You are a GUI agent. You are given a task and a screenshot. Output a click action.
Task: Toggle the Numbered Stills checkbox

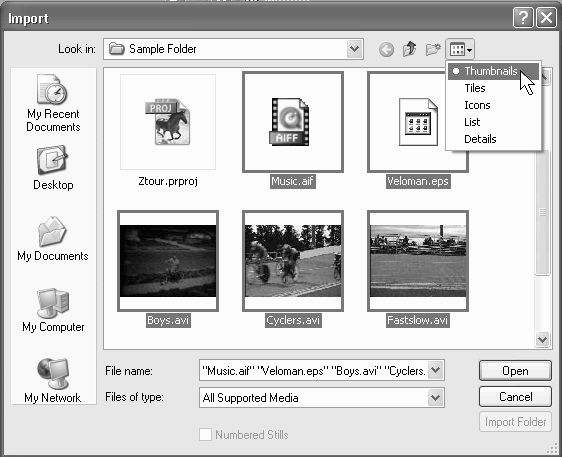(x=205, y=434)
